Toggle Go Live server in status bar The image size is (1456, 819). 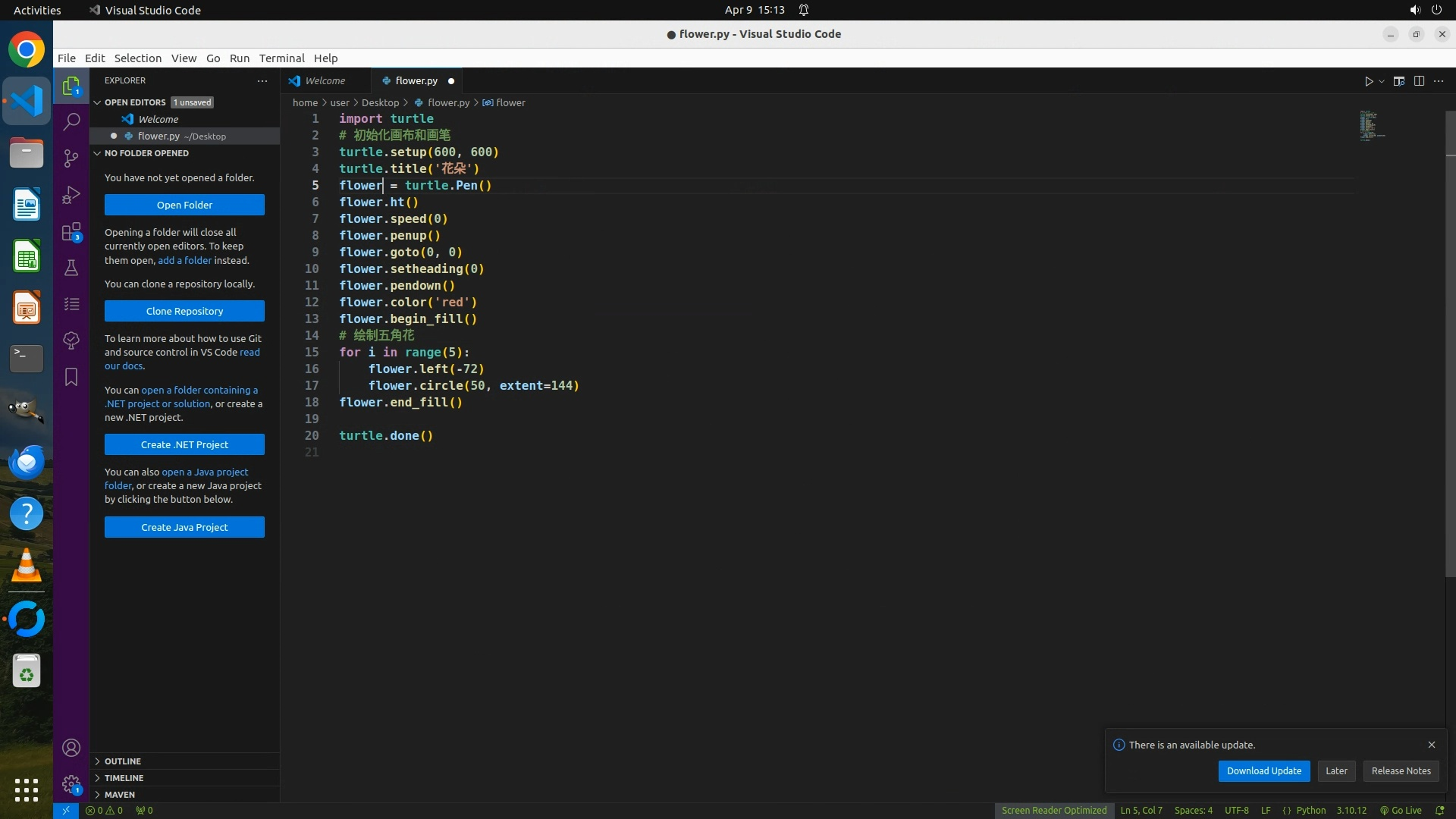pos(1401,810)
